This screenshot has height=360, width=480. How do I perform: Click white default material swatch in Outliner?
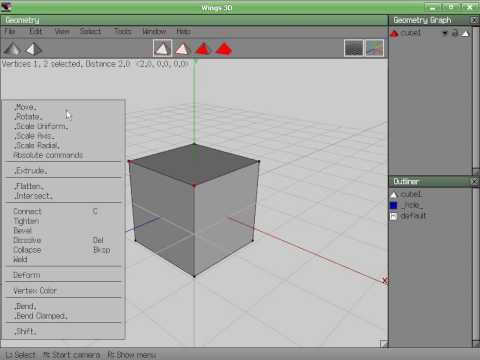tap(394, 216)
